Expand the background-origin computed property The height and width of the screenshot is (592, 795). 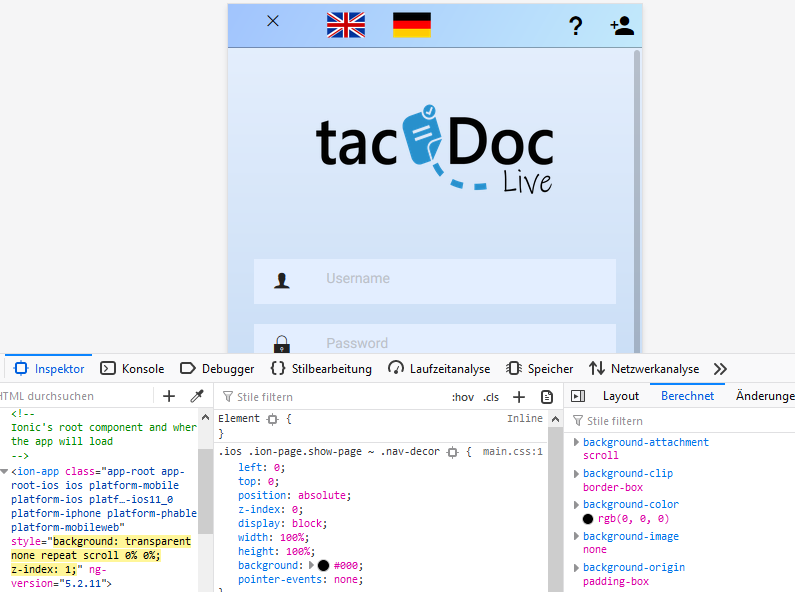(576, 567)
